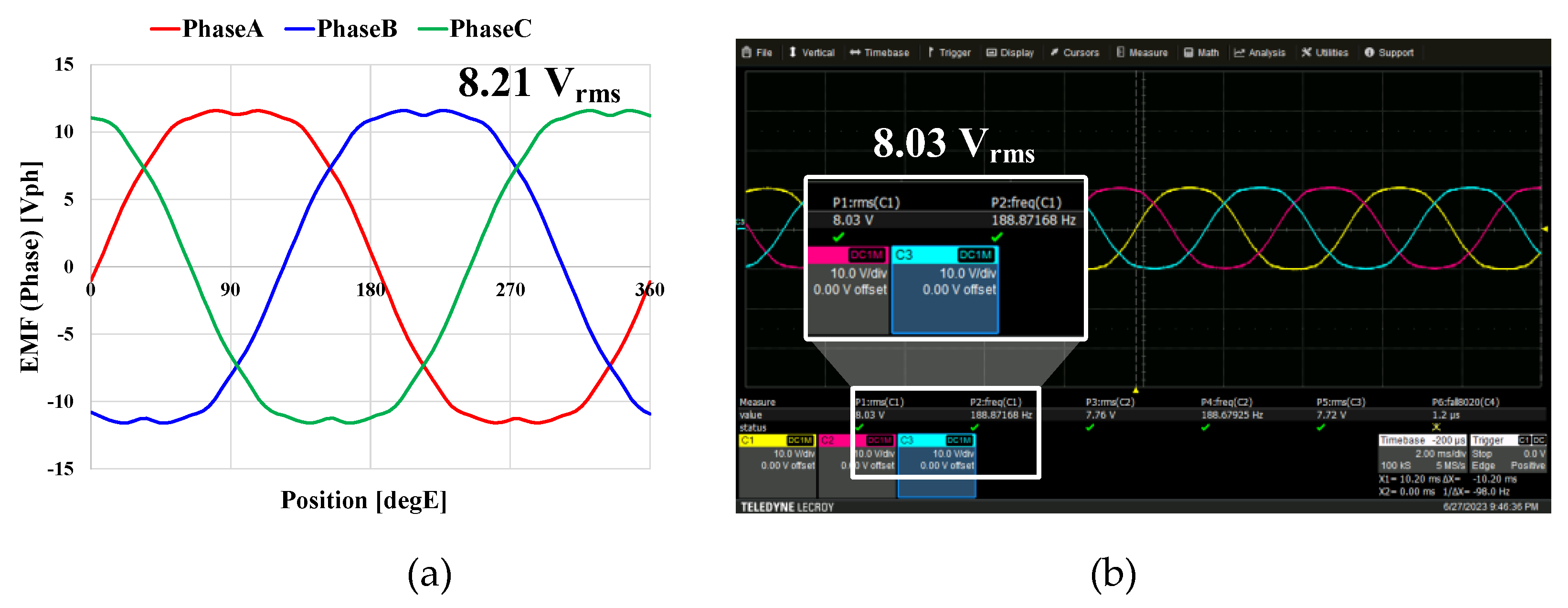Viewport: 1568px width, 608px height.
Task: Click the Timebase horizontal arrow icon
Action: point(855,53)
